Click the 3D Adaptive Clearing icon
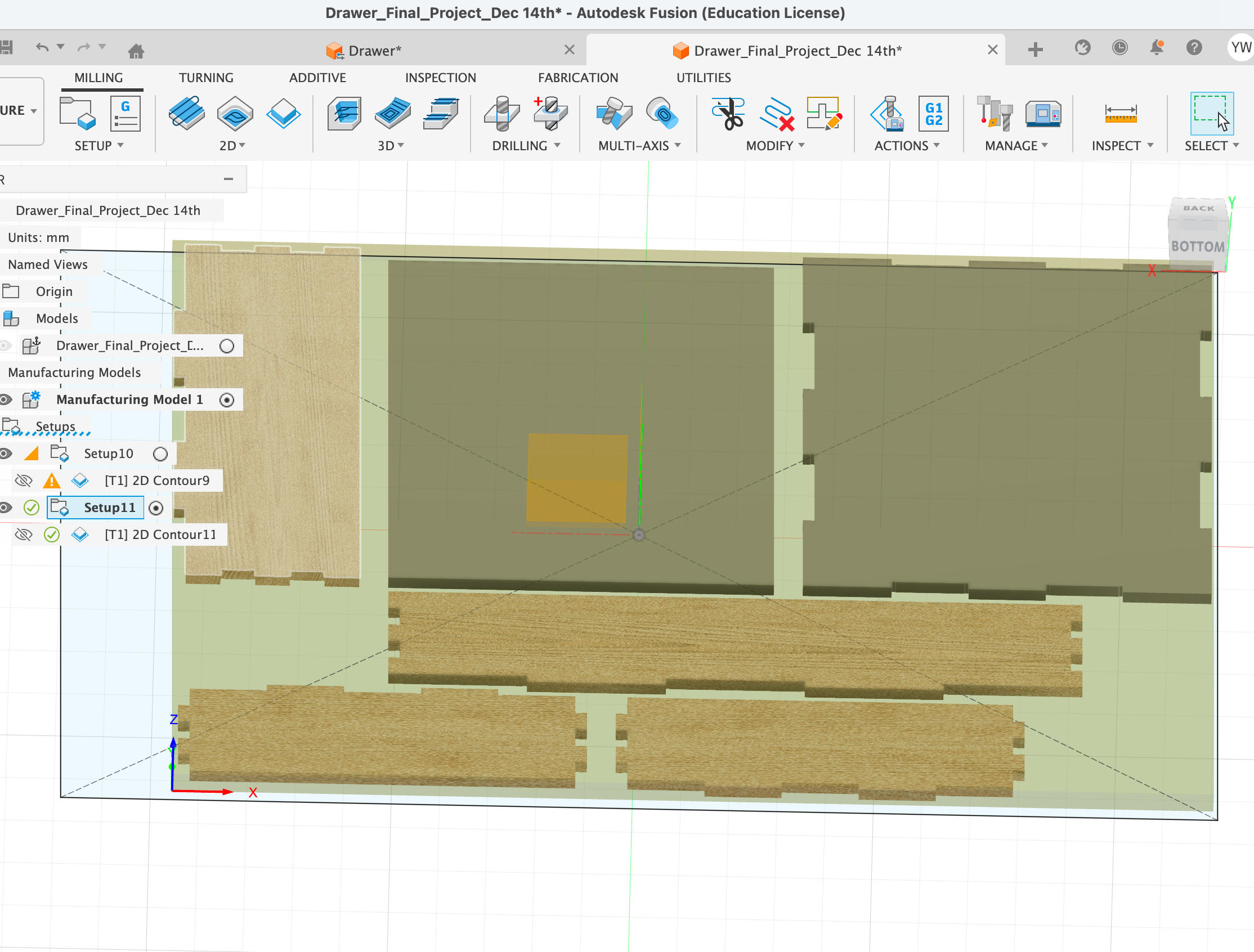Image resolution: width=1254 pixels, height=952 pixels. [344, 113]
